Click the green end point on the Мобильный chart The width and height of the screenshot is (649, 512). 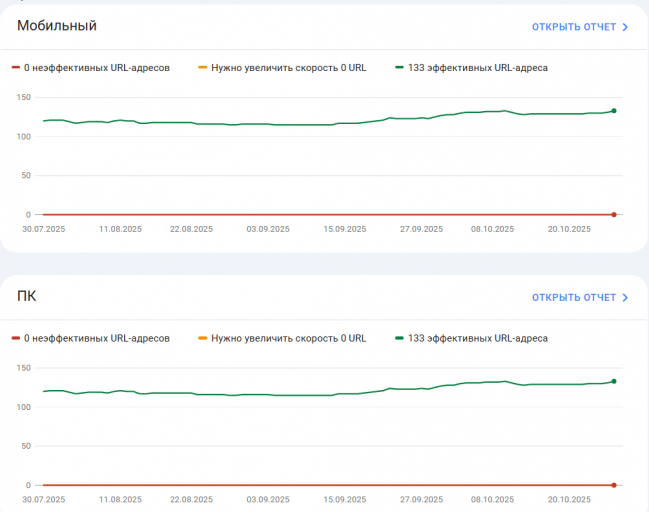pos(614,111)
